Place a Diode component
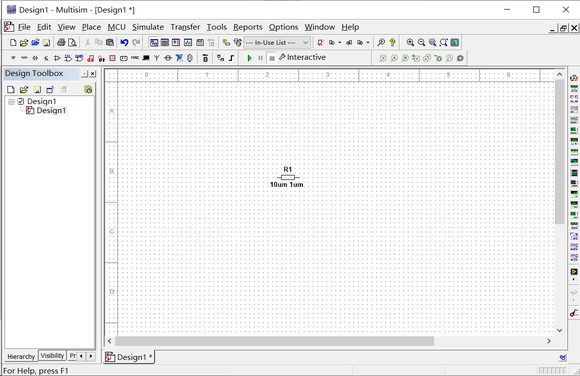580x376 pixels. 35,58
